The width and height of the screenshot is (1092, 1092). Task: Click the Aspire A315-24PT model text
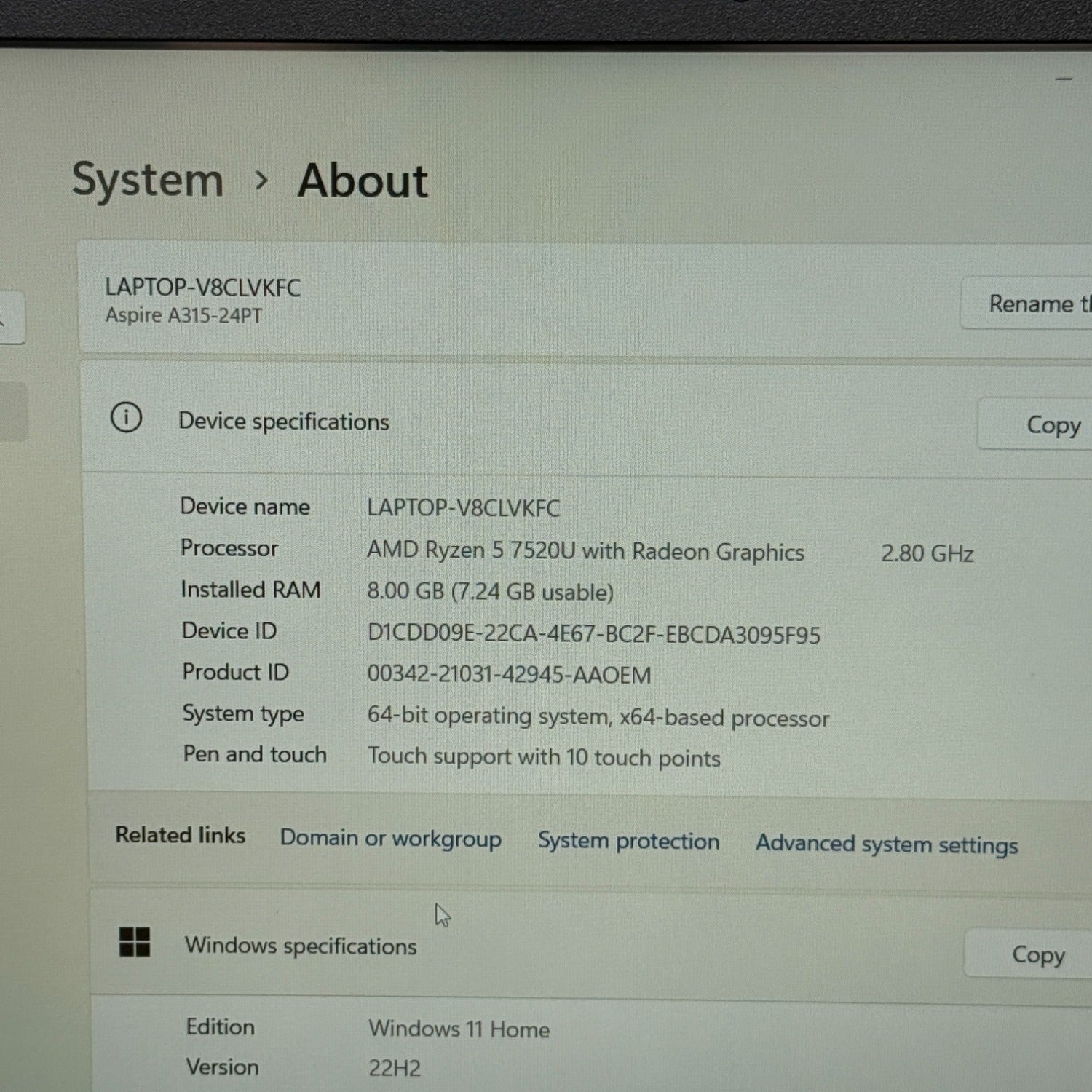(x=183, y=315)
